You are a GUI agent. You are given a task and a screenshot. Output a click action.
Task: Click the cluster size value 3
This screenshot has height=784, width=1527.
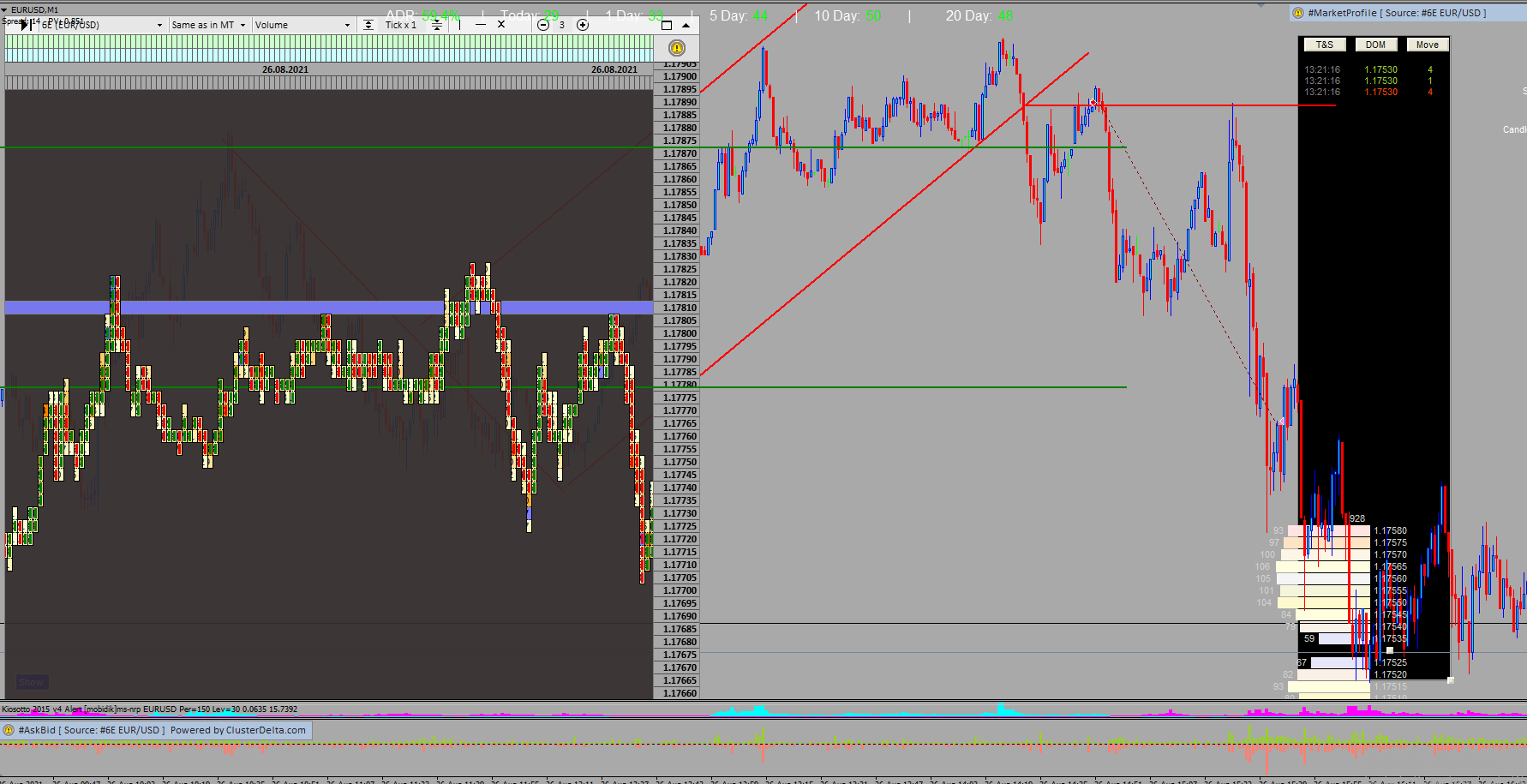[562, 25]
